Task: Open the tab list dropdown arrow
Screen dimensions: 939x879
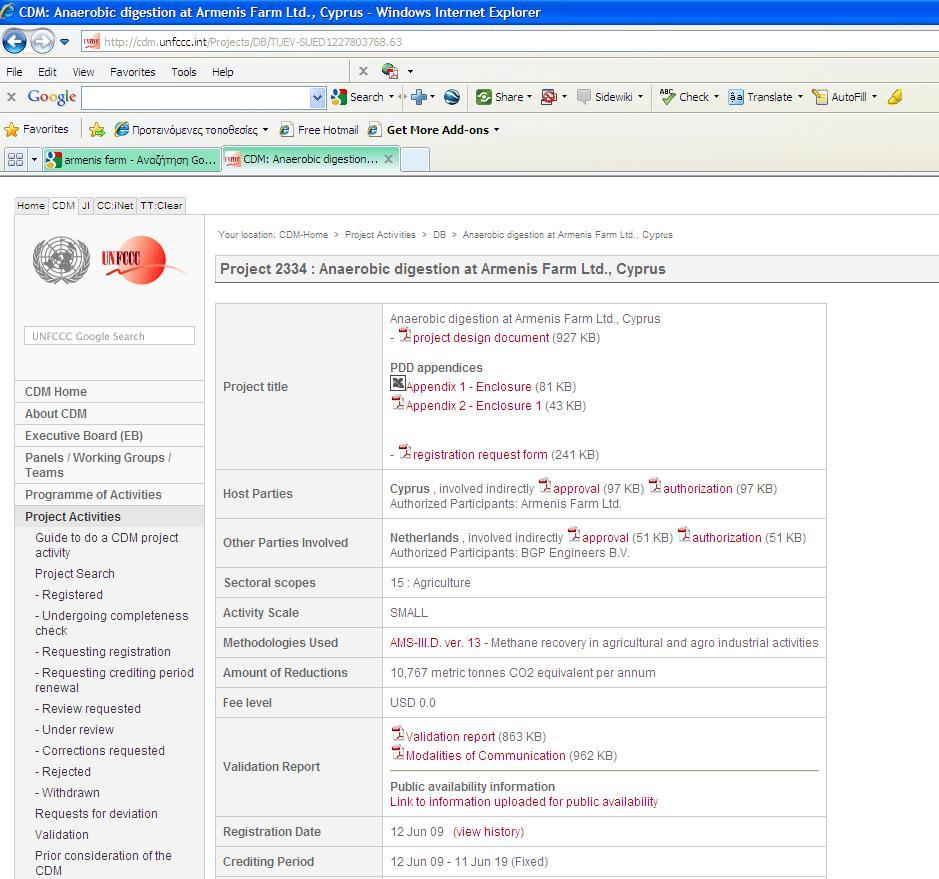Action: tap(34, 159)
